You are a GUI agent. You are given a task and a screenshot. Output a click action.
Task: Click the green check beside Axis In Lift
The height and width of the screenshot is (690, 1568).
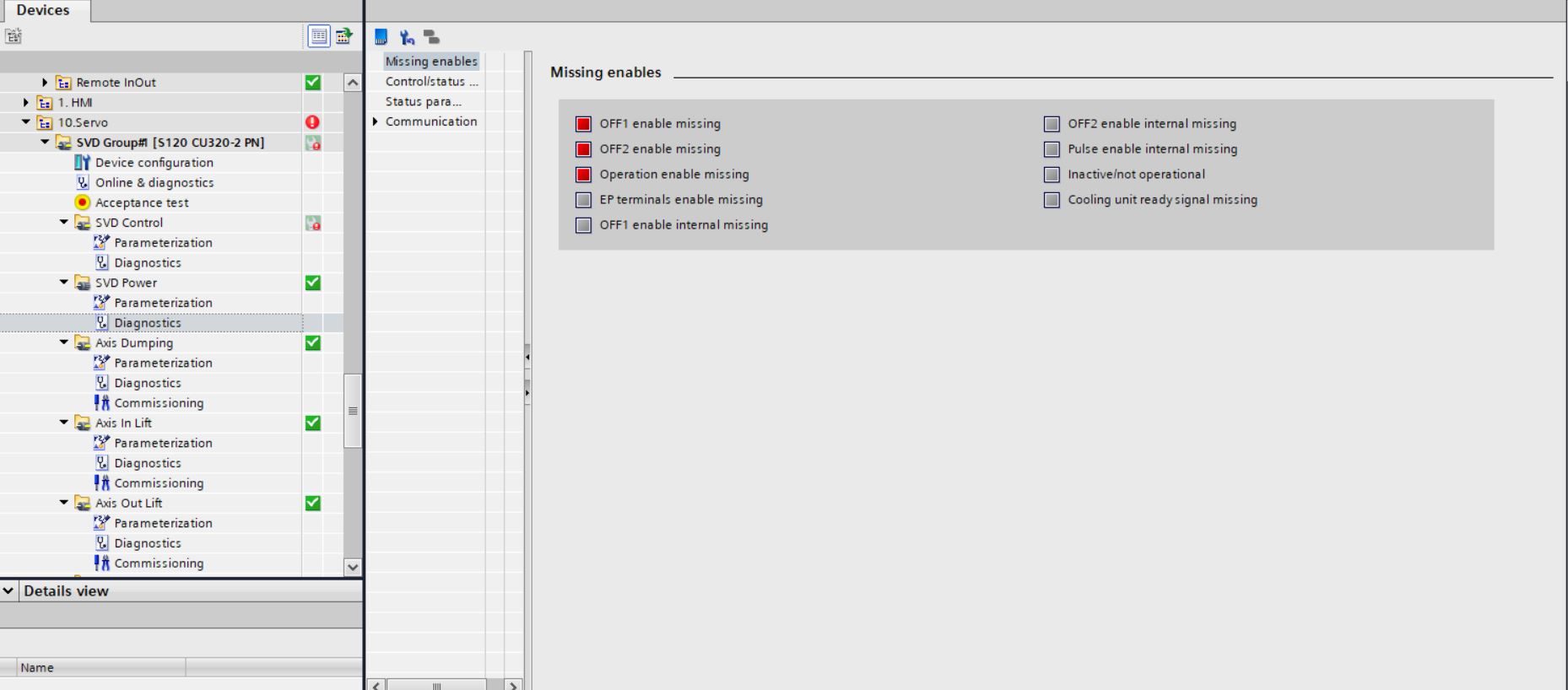click(312, 423)
